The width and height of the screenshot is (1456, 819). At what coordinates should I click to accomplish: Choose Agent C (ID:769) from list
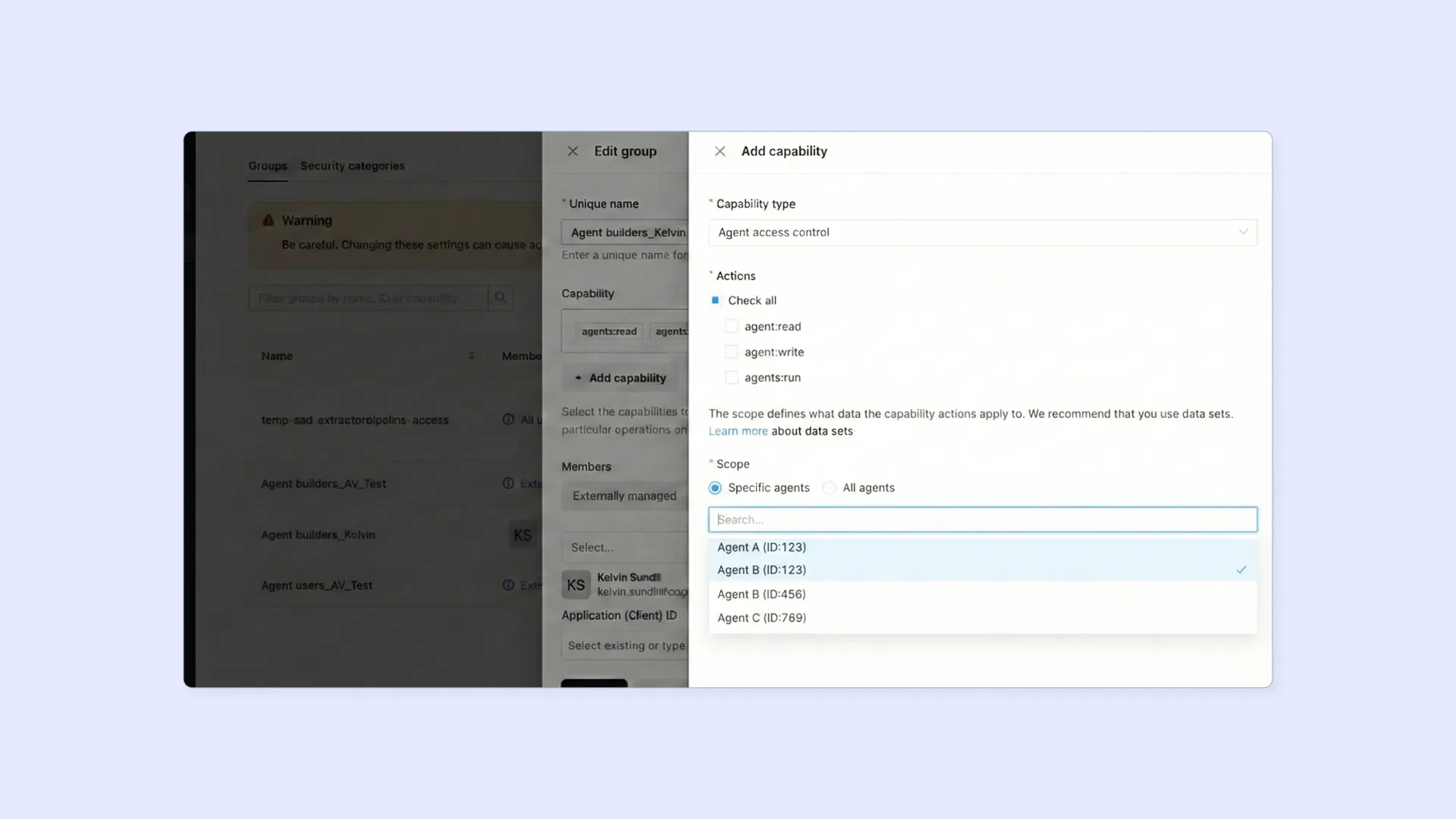click(982, 617)
